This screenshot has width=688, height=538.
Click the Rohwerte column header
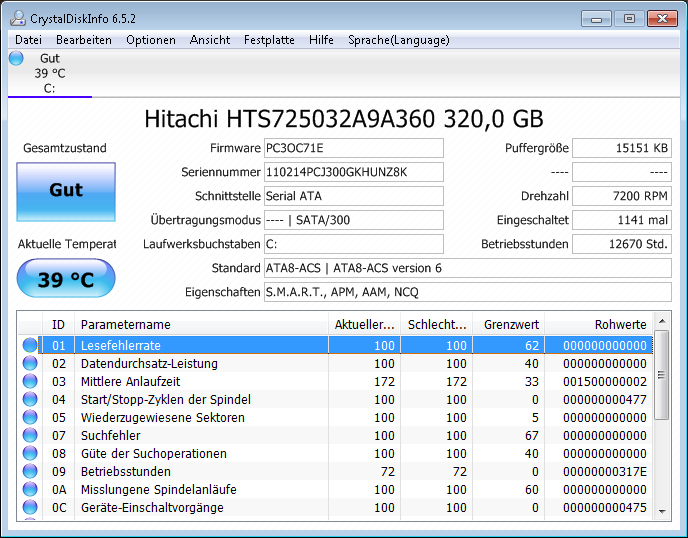coord(599,325)
